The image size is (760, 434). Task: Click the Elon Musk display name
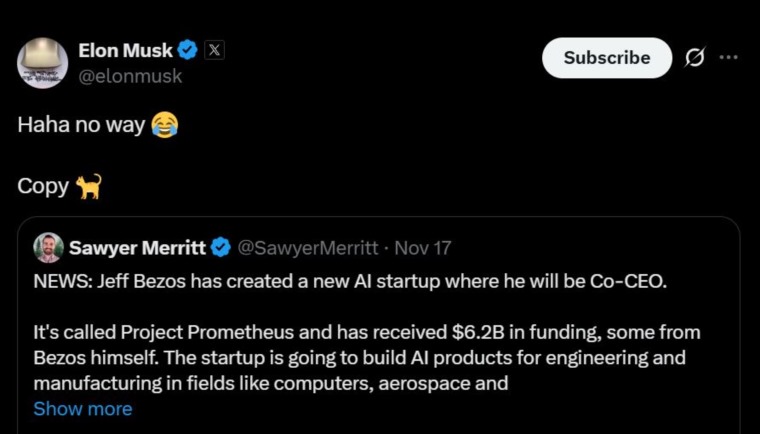click(125, 50)
